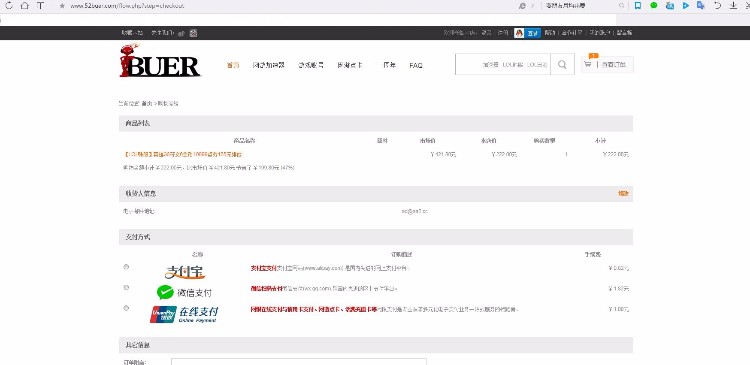Click the blue button beside QQ icon
The height and width of the screenshot is (365, 750).
532,33
